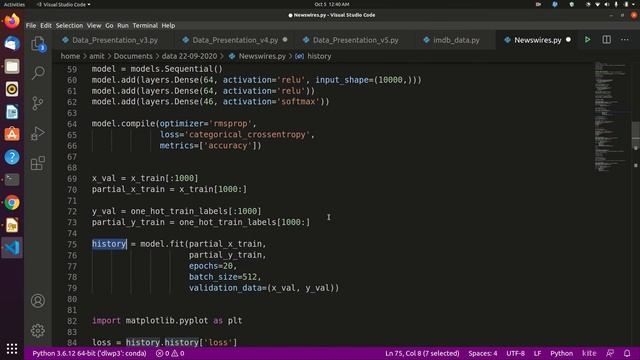
Task: Open the Selection menu
Action: tap(69, 25)
